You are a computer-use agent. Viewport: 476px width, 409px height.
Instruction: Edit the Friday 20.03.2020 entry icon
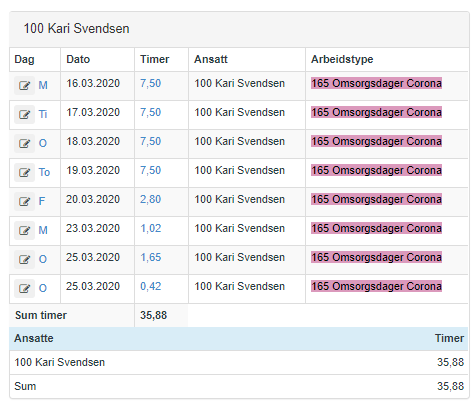tap(24, 201)
